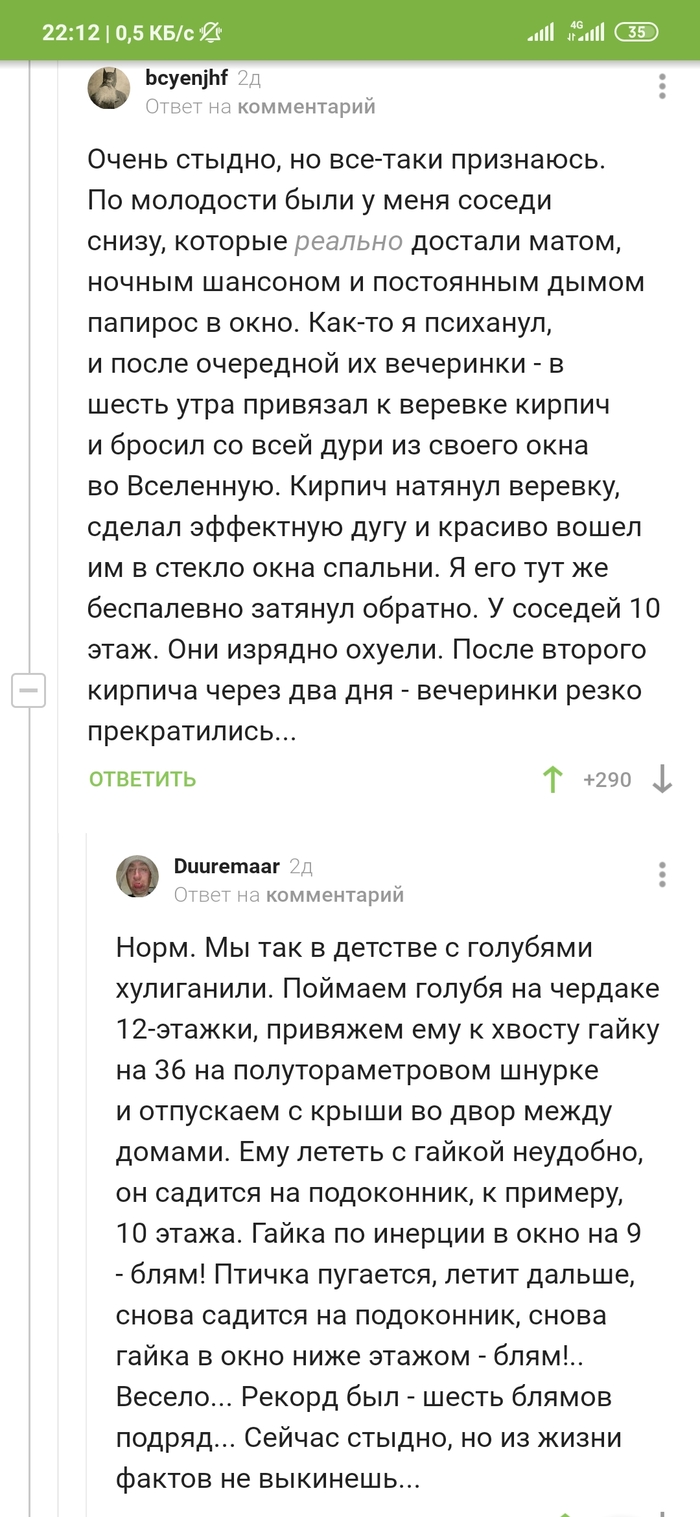Tap the battery indicator in the status bar
The image size is (700, 1517).
637,32
